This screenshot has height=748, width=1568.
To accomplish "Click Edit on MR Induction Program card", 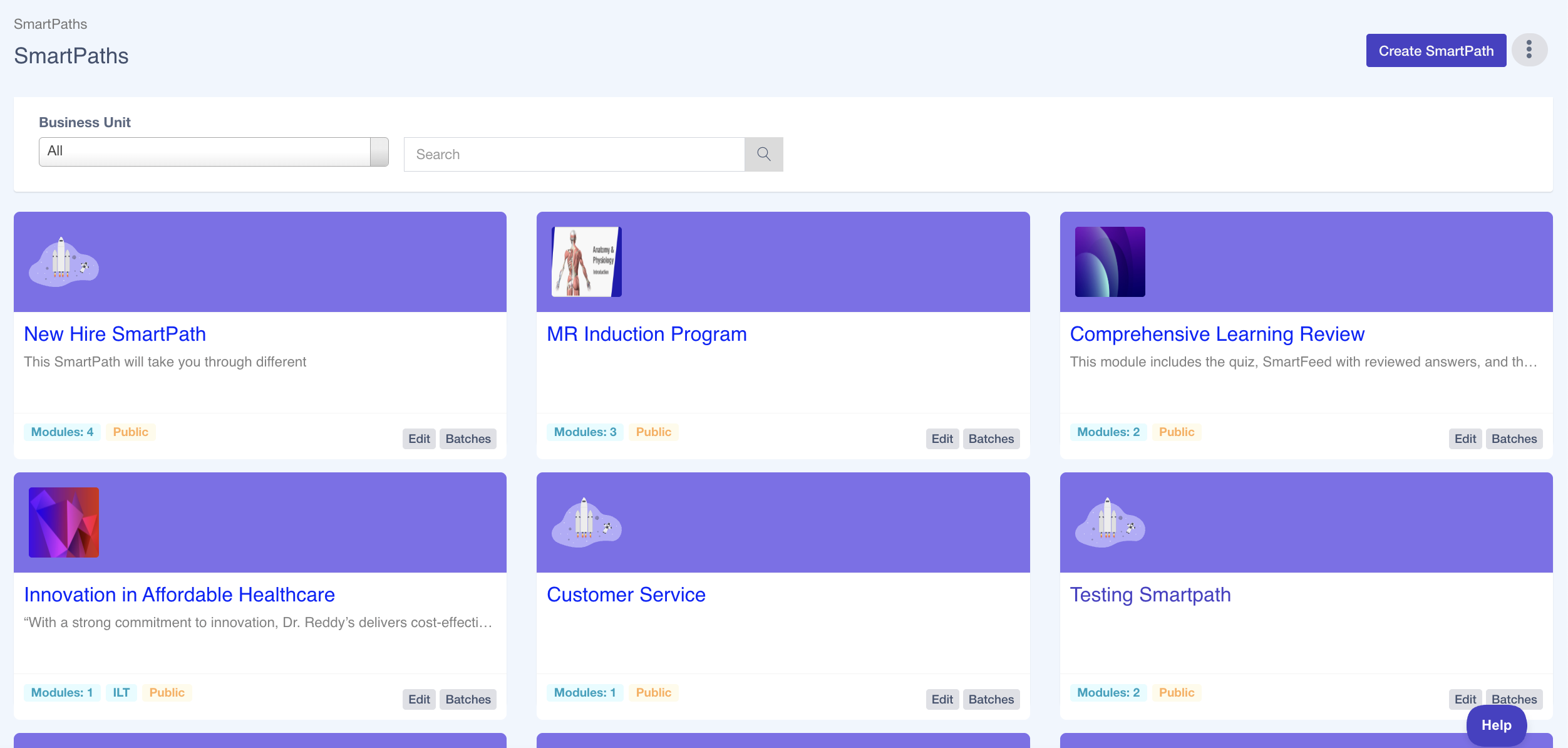I will pyautogui.click(x=942, y=439).
